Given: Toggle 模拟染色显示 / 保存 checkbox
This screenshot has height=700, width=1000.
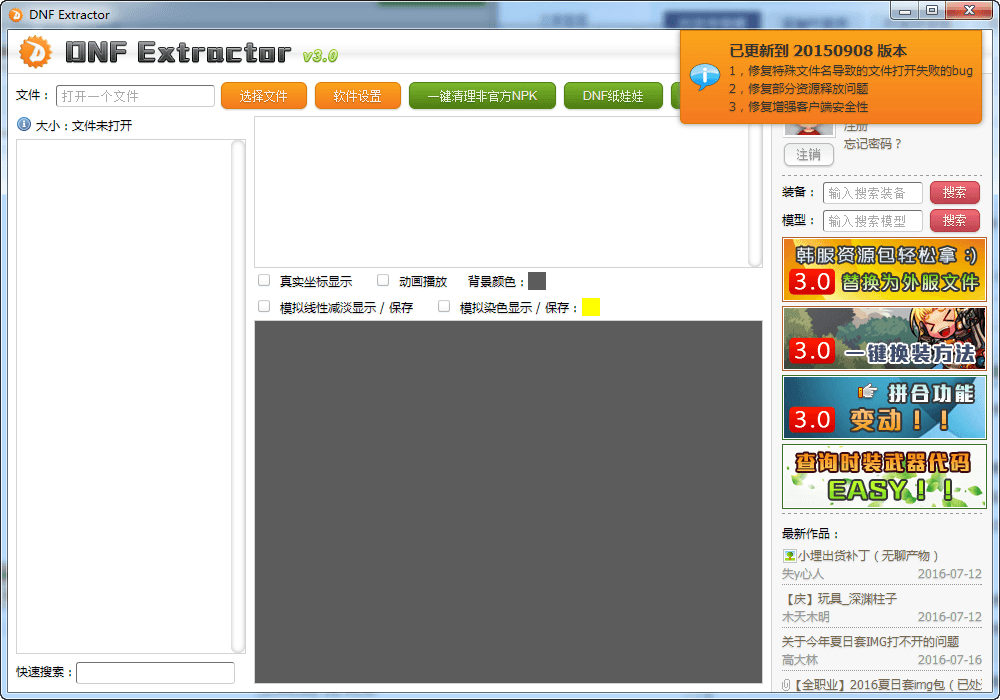Looking at the screenshot, I should (444, 307).
